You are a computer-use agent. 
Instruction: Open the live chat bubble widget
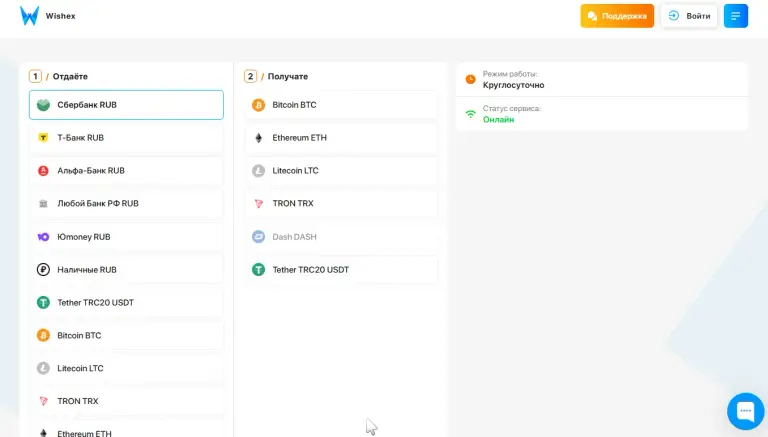[745, 411]
